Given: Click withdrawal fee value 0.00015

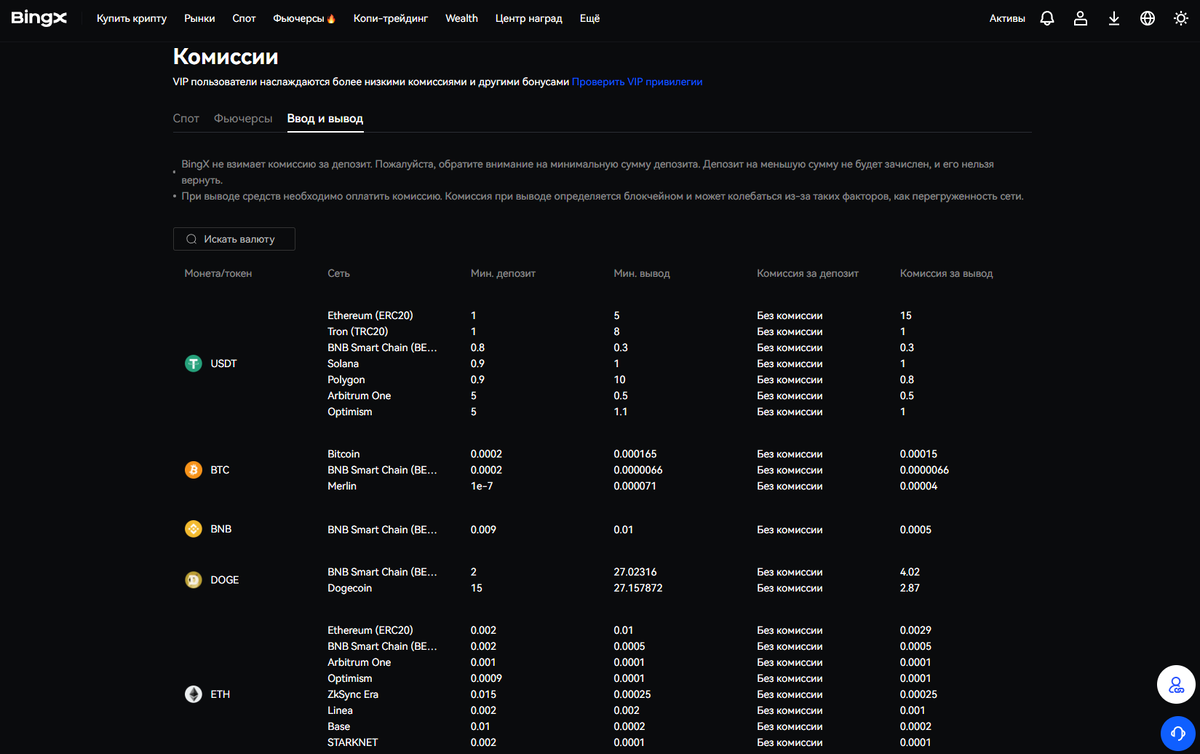Looking at the screenshot, I should point(918,454).
